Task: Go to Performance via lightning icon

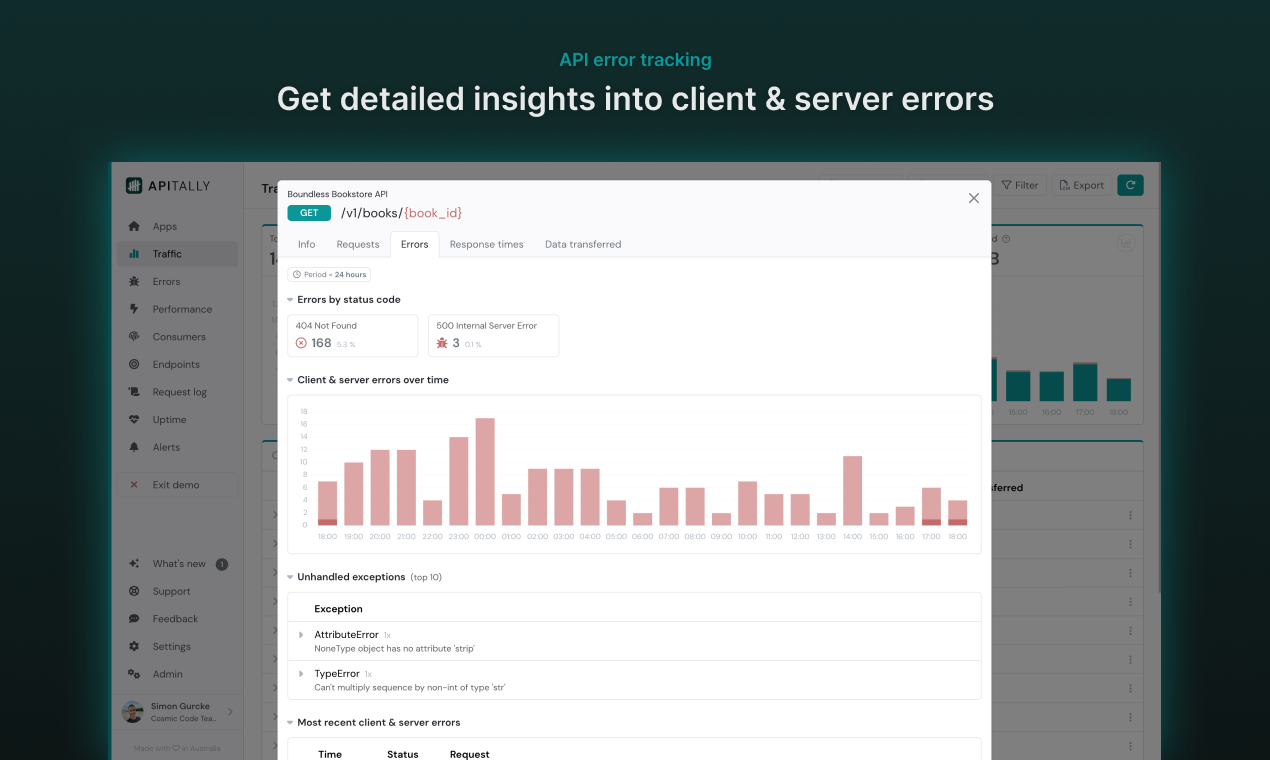Action: click(x=134, y=309)
